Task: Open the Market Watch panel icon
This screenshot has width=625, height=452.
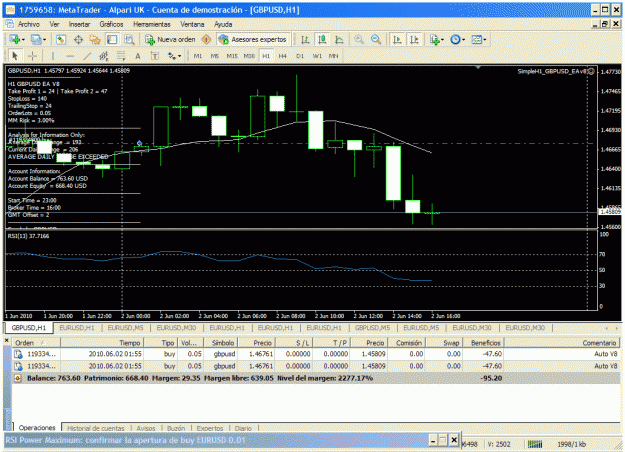Action: tap(61, 39)
